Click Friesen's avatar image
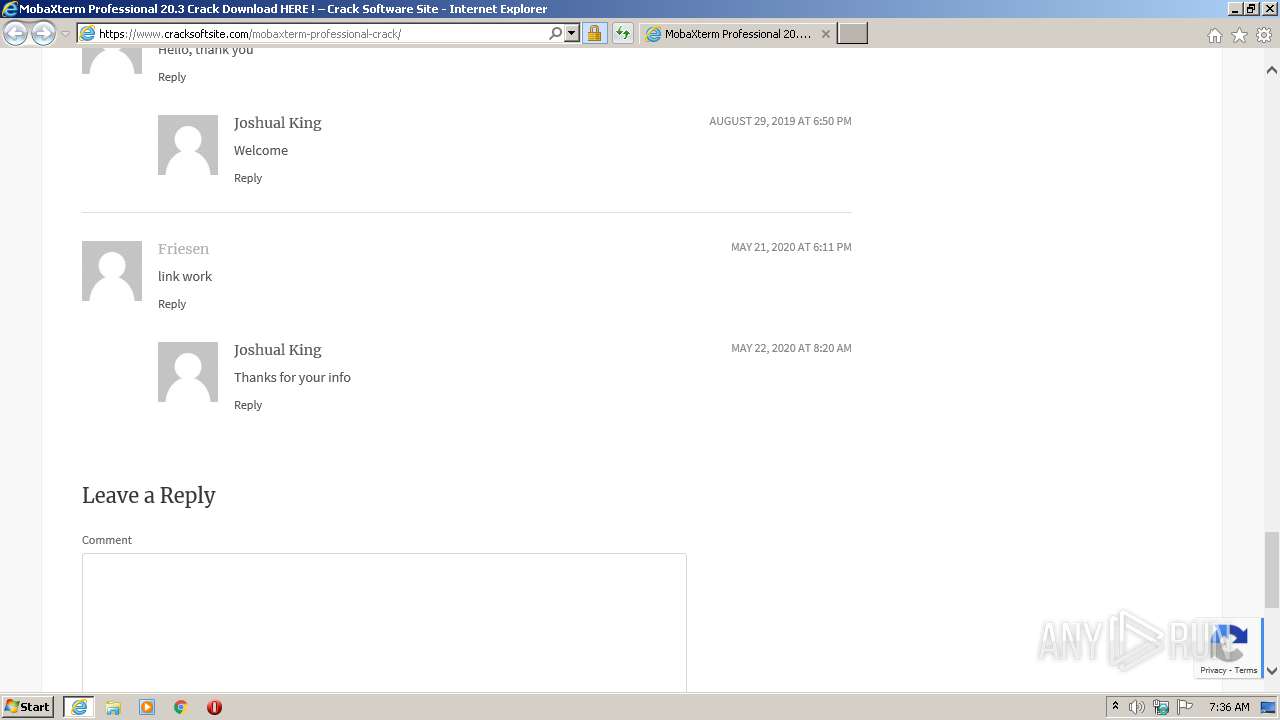1280x720 pixels. pyautogui.click(x=112, y=271)
